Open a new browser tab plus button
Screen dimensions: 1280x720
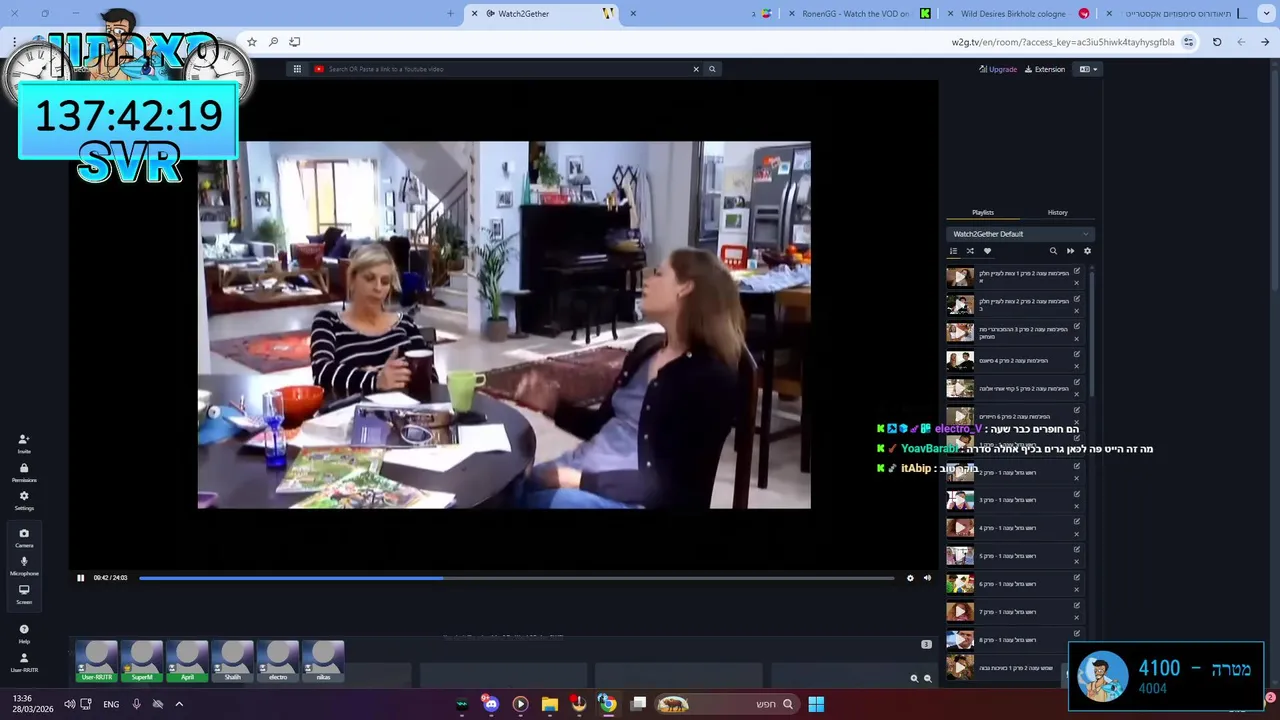(x=450, y=13)
